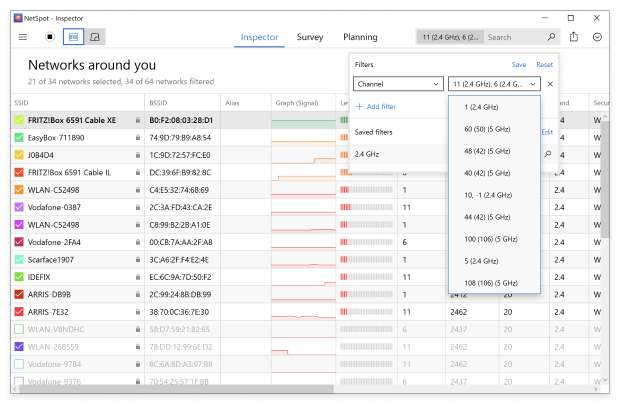Screen dimensions: 620x404
Task: Click signal graph for WLAN-268559
Action: [x=303, y=347]
